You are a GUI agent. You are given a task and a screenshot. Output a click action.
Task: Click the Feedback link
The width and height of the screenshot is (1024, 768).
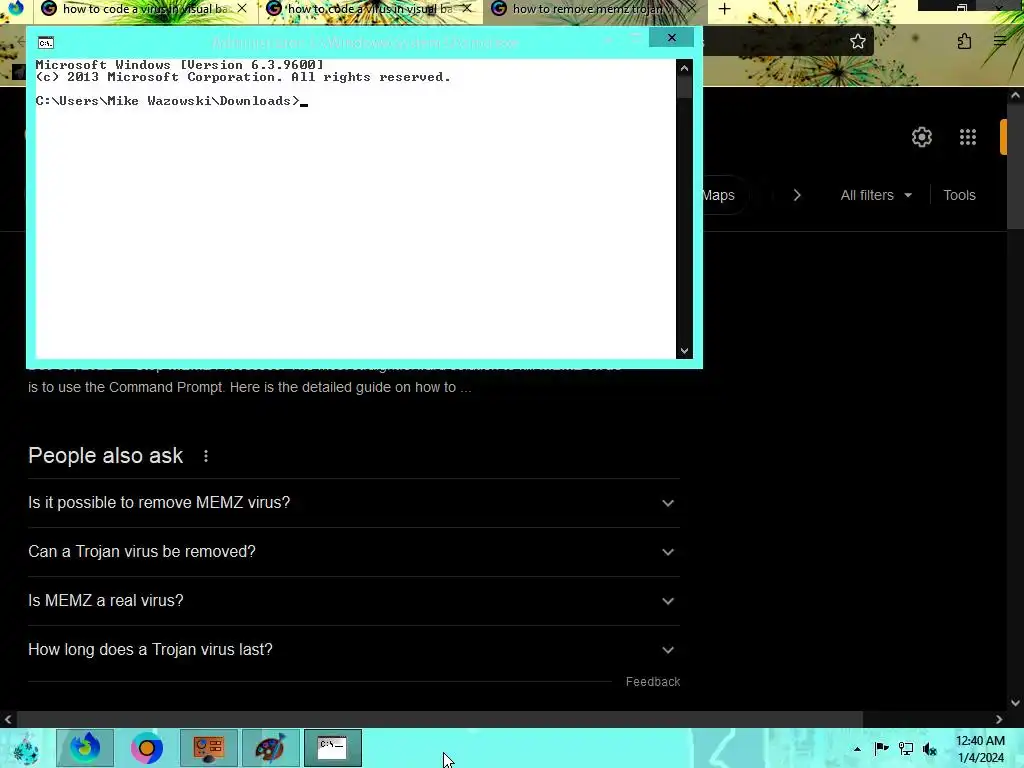pyautogui.click(x=652, y=682)
